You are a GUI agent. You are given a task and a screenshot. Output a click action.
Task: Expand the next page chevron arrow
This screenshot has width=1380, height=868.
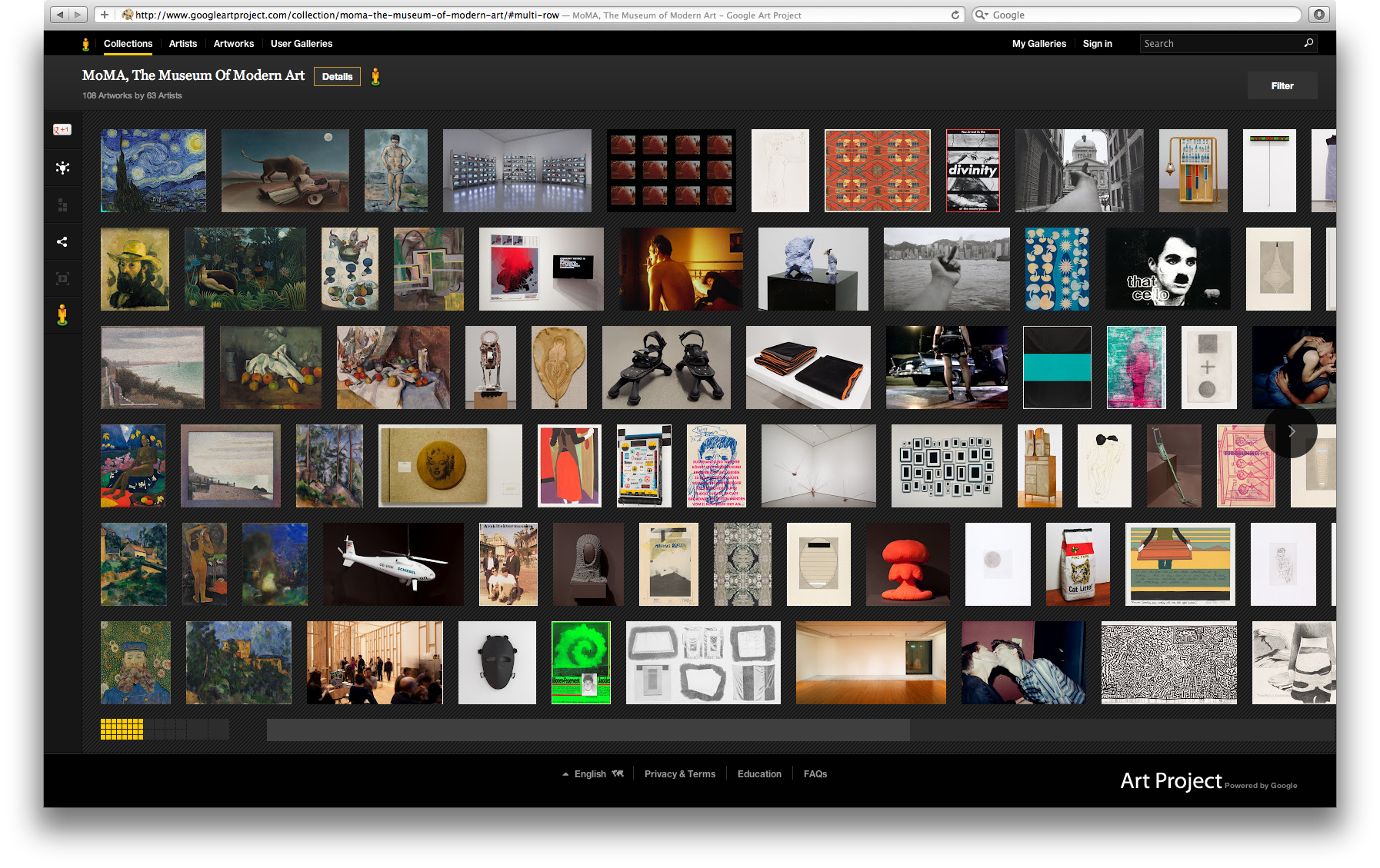pyautogui.click(x=1291, y=432)
